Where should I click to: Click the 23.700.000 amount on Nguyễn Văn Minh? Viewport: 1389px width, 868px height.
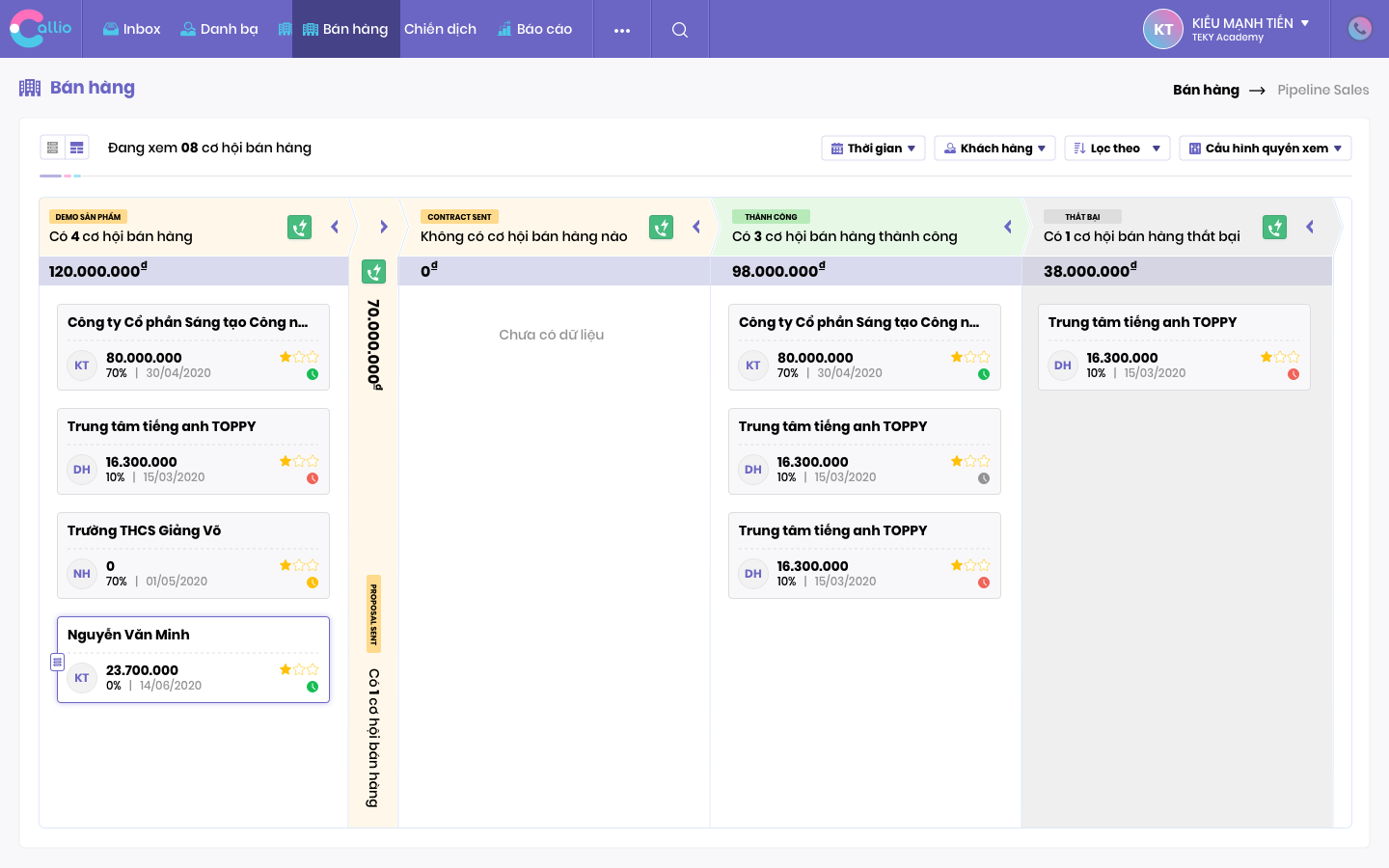142,670
